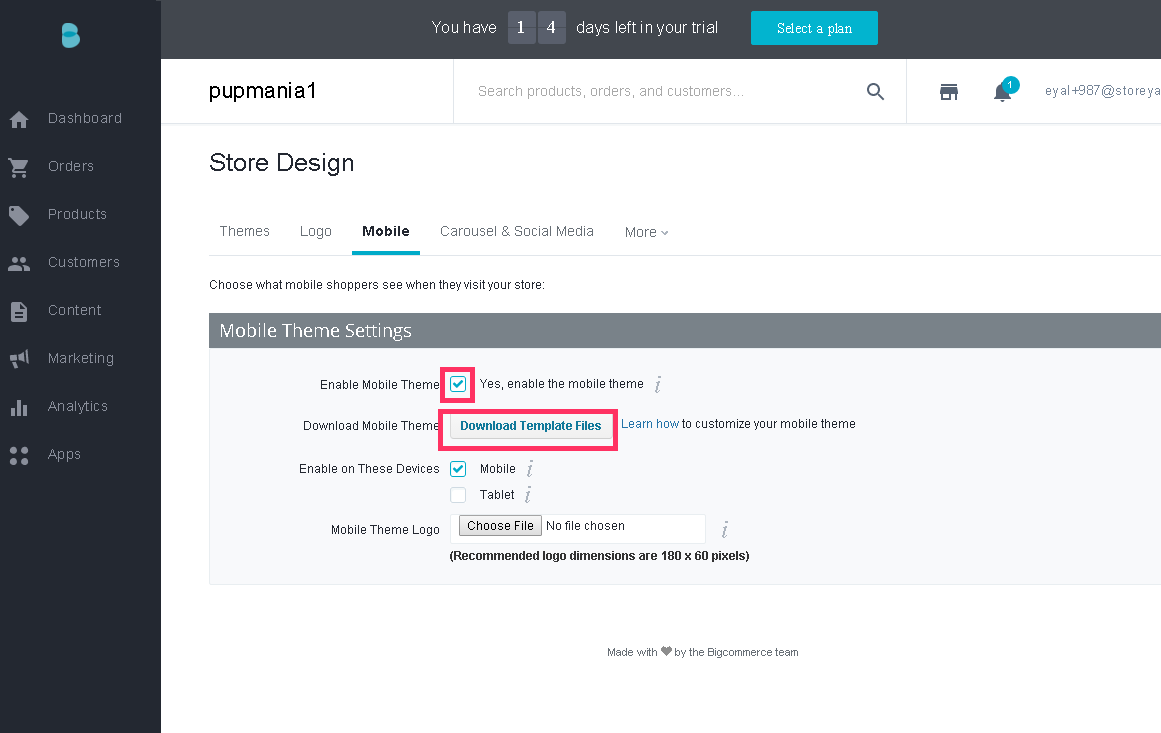Enable the Tablet device checkbox

click(458, 495)
